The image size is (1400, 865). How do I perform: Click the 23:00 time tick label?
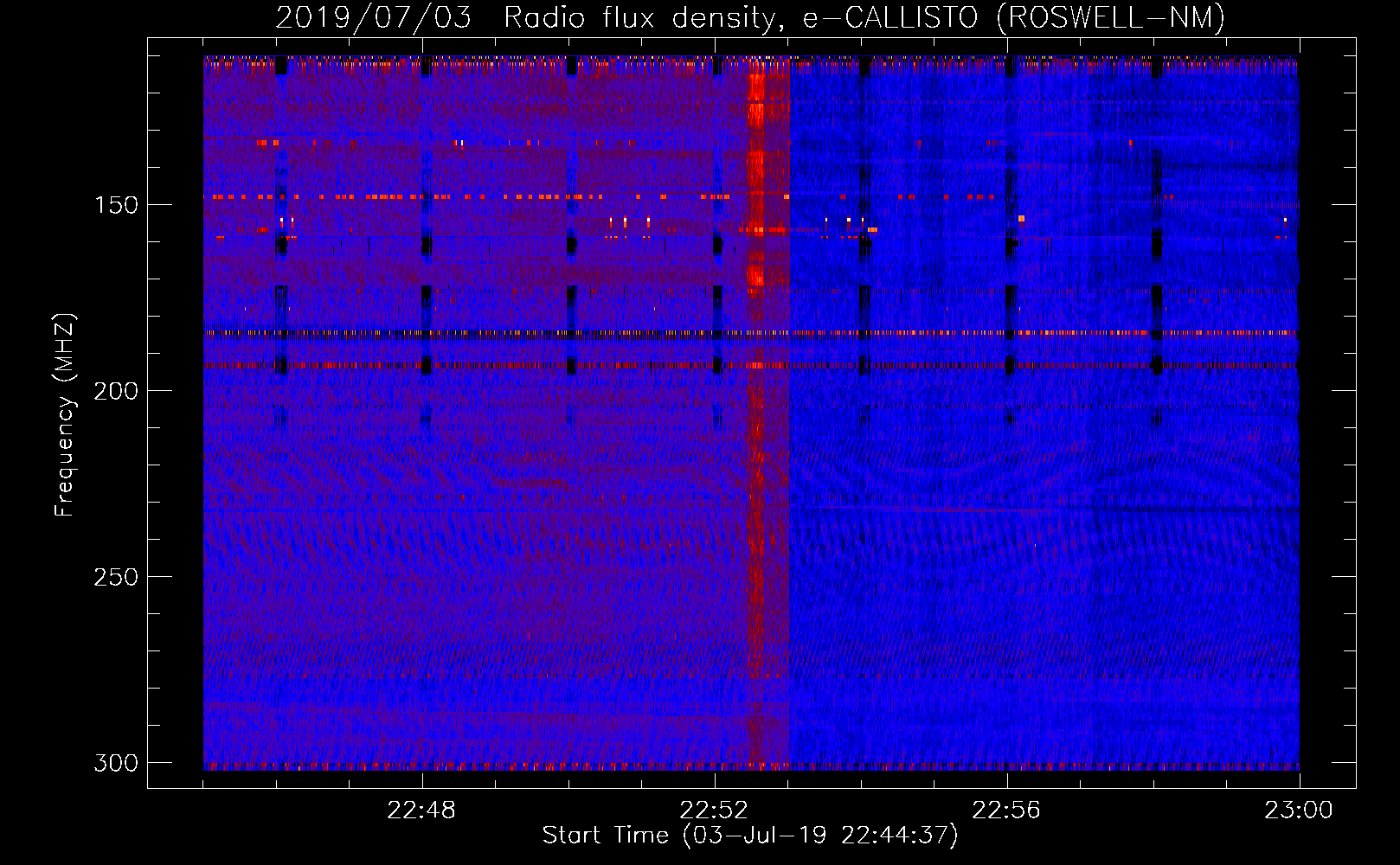coord(1299,811)
